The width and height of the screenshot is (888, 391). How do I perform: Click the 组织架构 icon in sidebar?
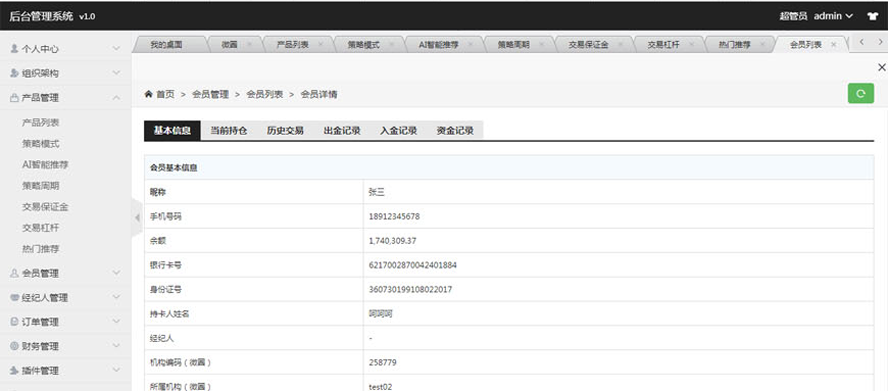pos(14,73)
